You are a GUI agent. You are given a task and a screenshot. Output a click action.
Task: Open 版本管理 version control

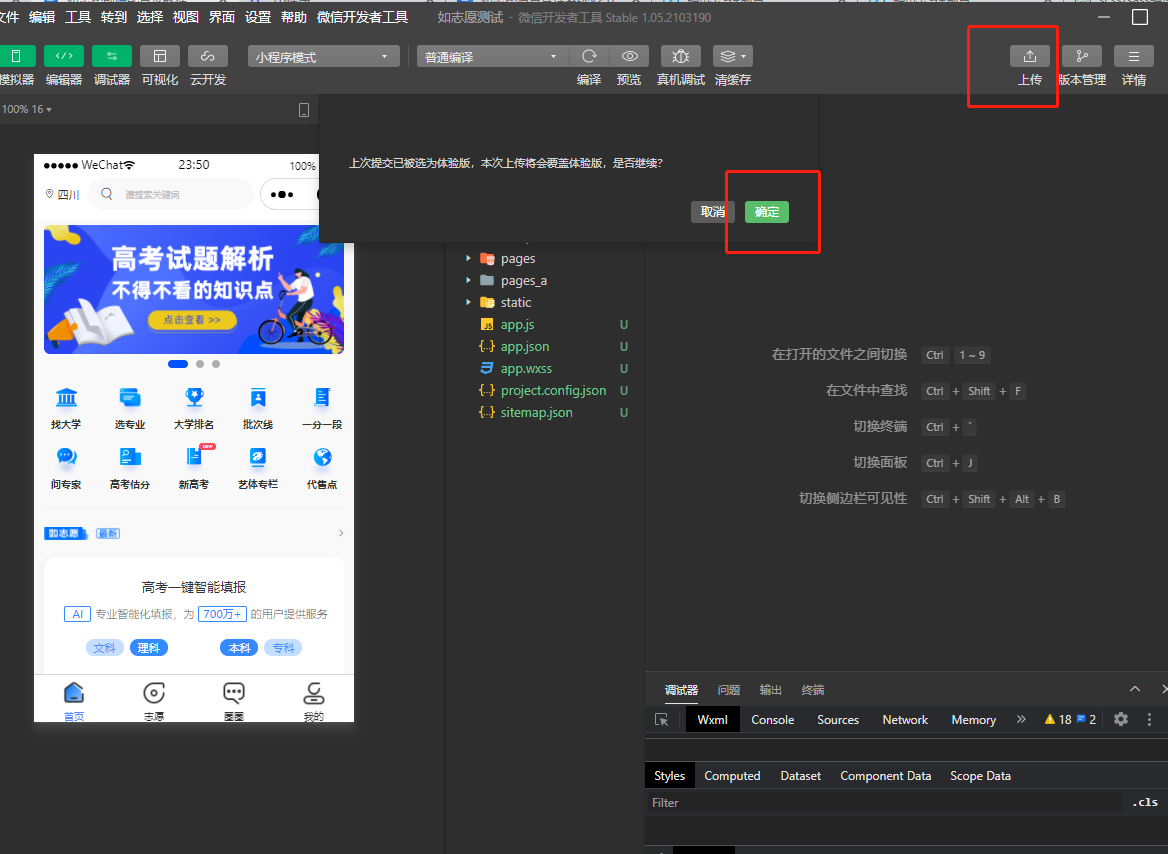1082,56
